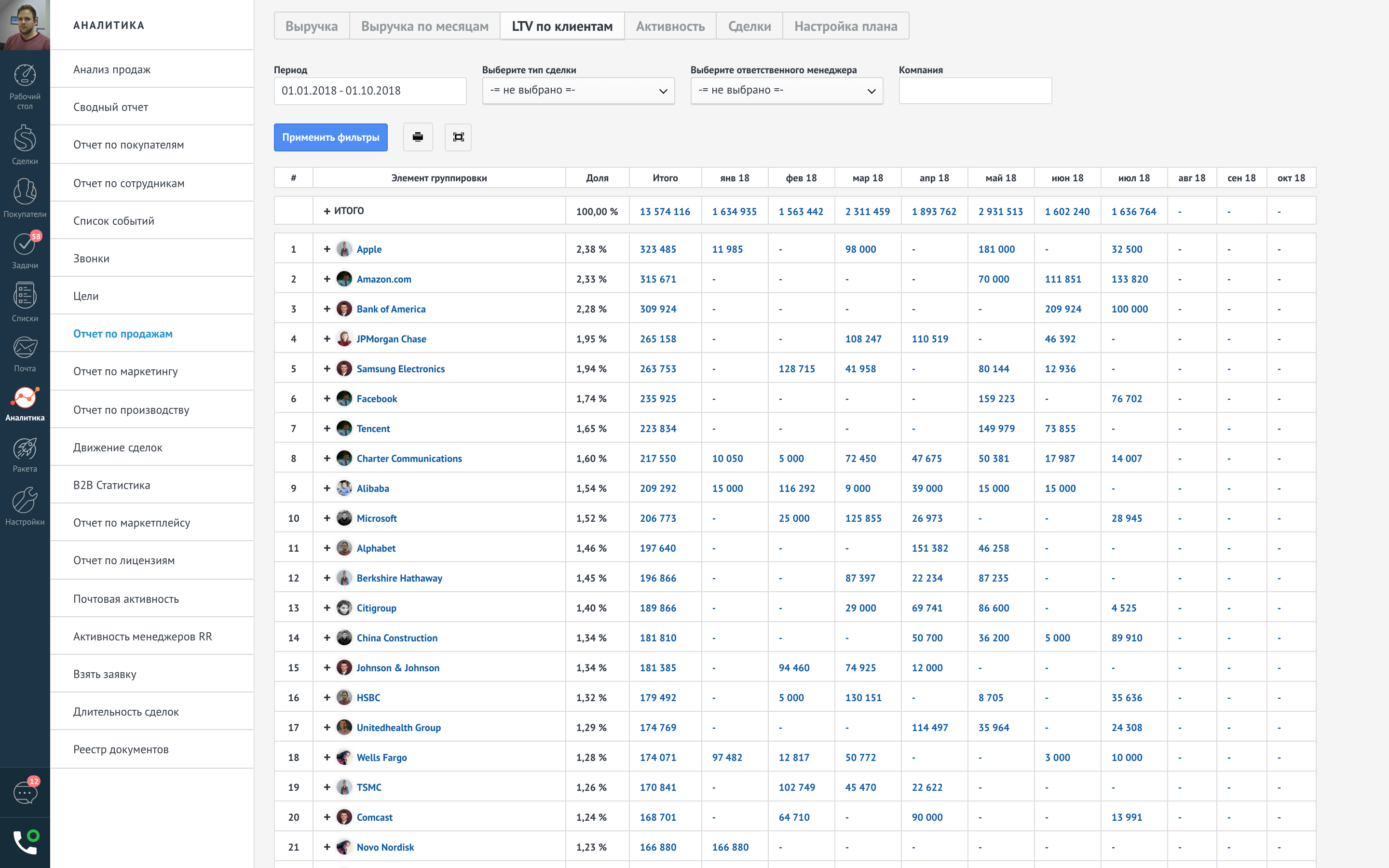This screenshot has width=1389, height=868.
Task: Open Анализ продаж menu item
Action: tap(152, 69)
